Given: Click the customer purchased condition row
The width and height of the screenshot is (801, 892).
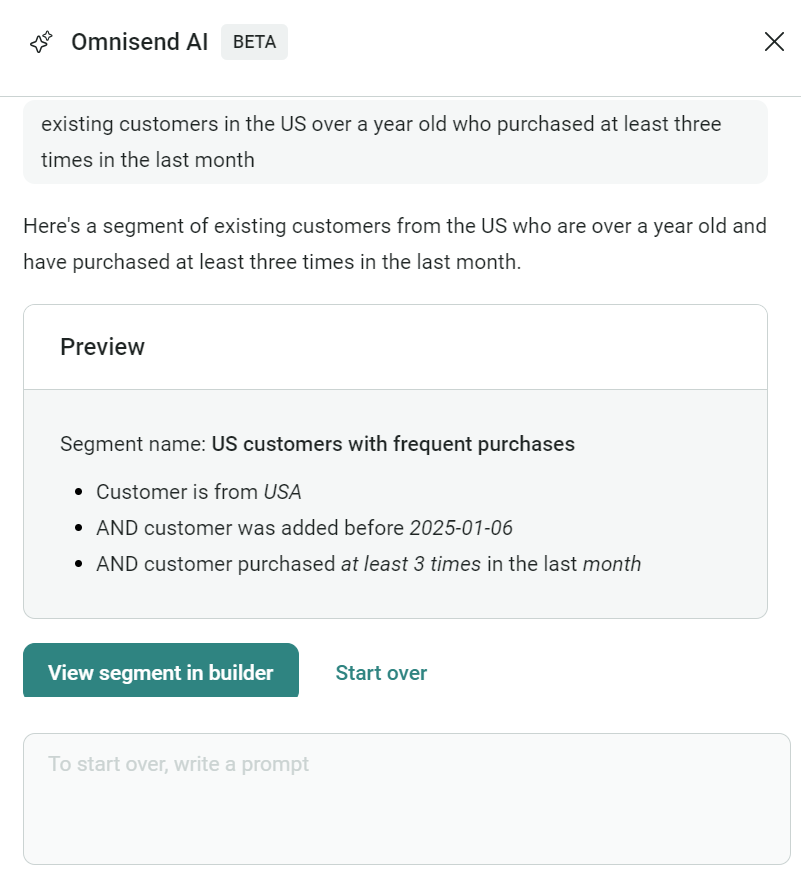Looking at the screenshot, I should 370,564.
